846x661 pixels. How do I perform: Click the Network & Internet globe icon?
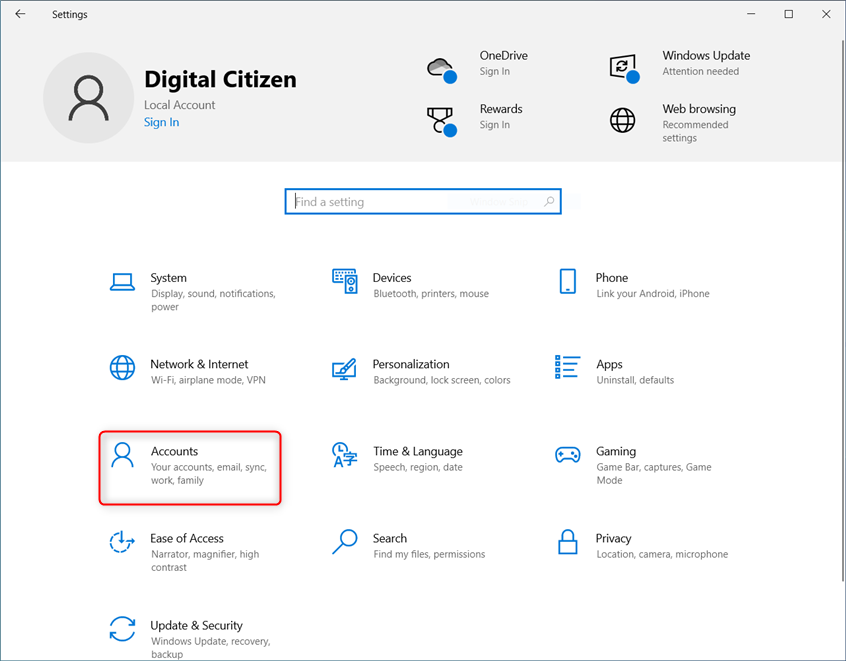click(x=122, y=367)
